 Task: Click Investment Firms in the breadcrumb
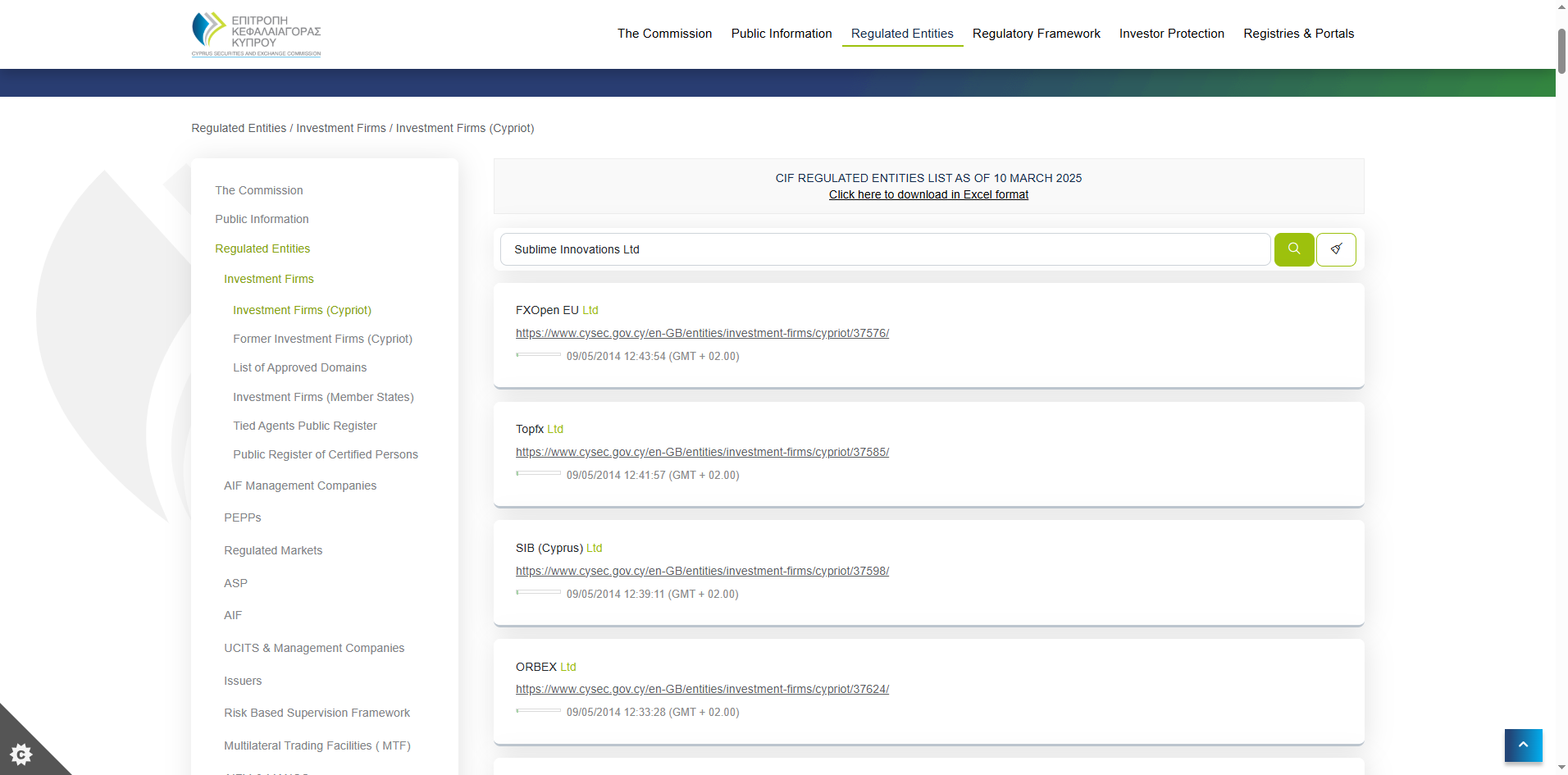340,128
